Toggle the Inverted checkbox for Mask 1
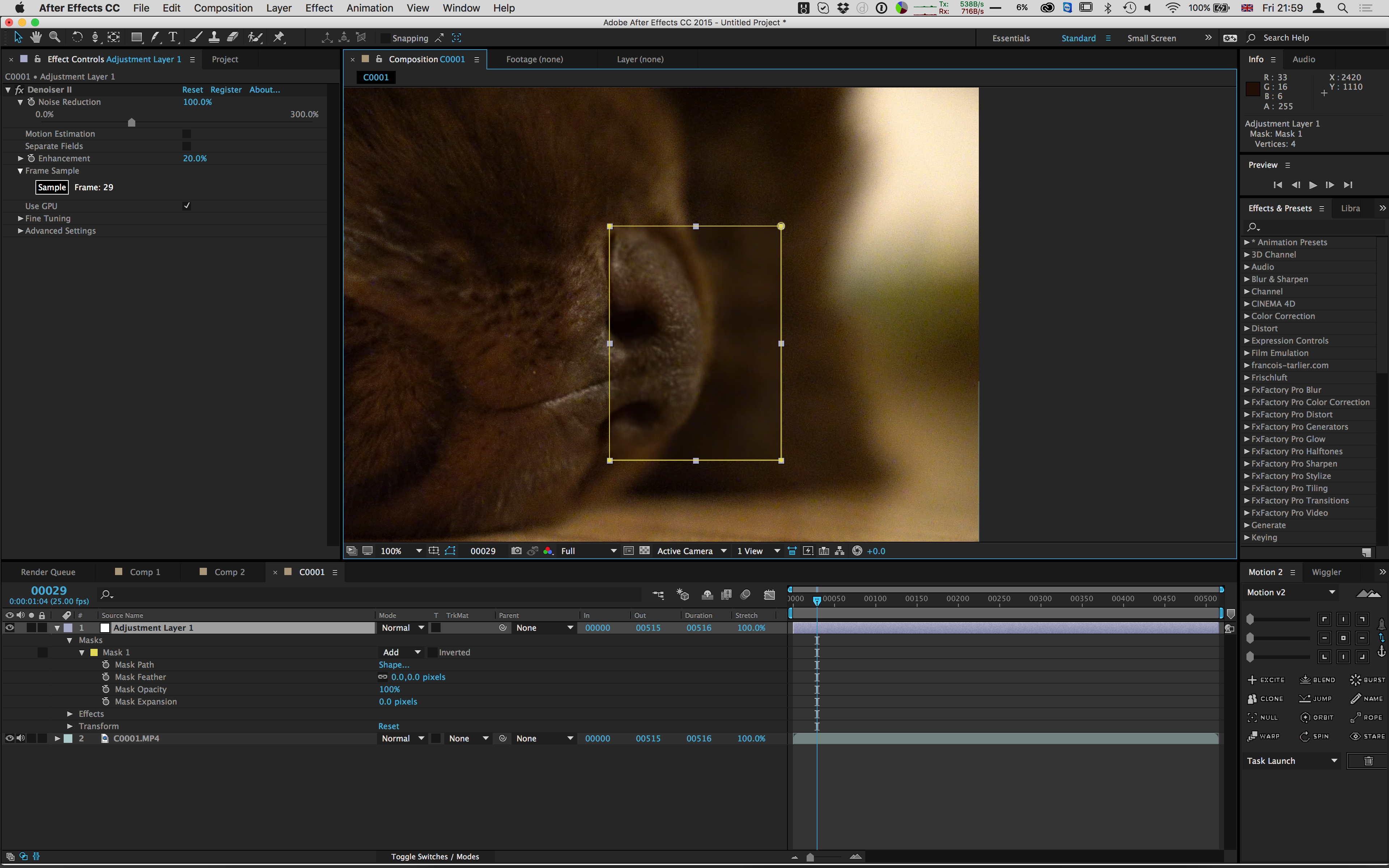 (431, 652)
